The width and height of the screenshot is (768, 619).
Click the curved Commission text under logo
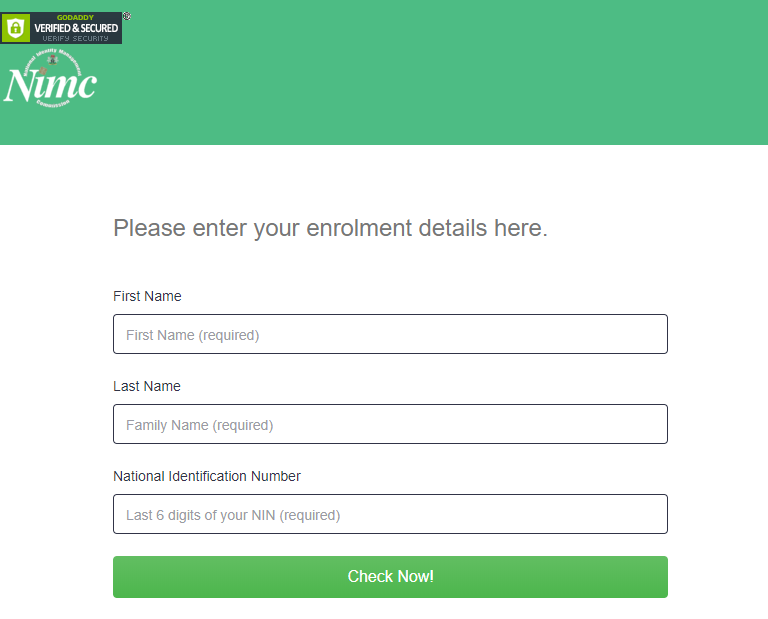point(53,104)
